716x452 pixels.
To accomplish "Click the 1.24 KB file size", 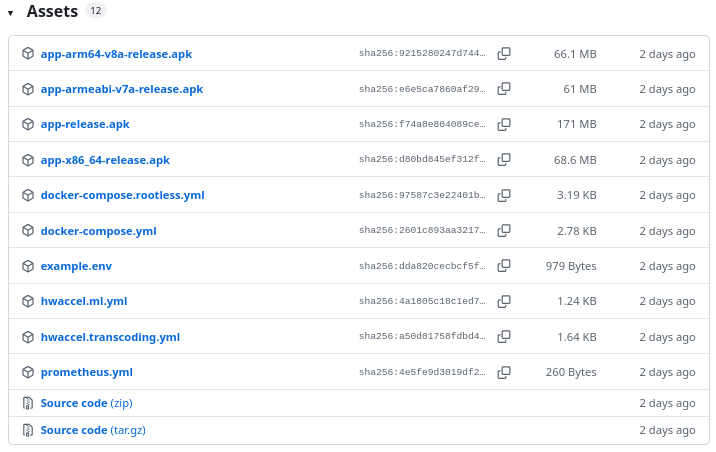I will pos(577,301).
